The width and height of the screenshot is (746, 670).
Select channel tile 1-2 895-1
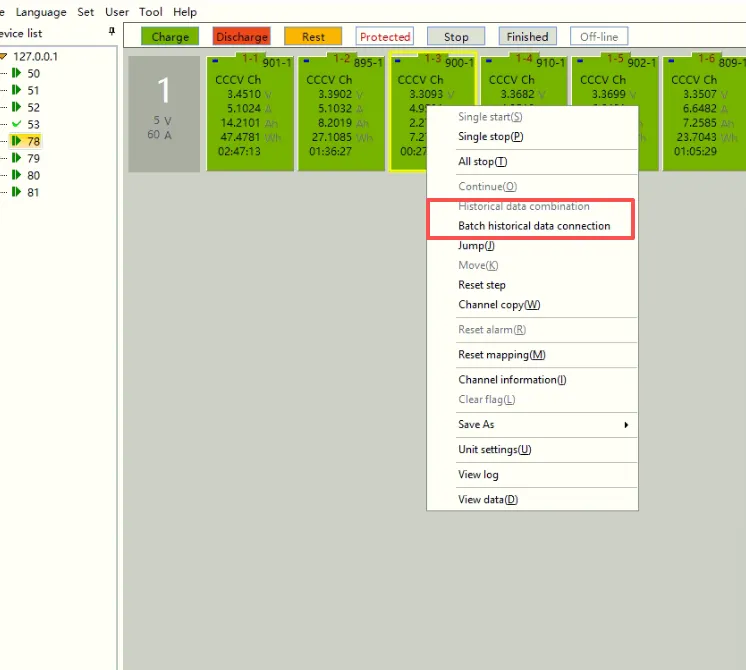coord(341,113)
